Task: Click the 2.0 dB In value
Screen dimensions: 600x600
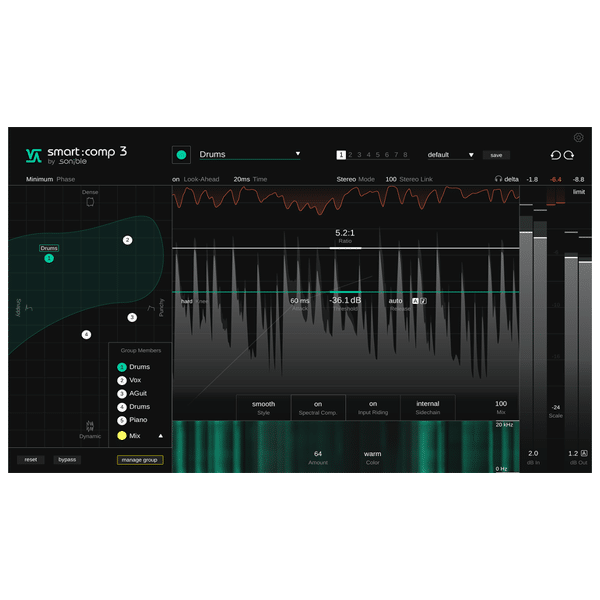Action: pyautogui.click(x=533, y=453)
